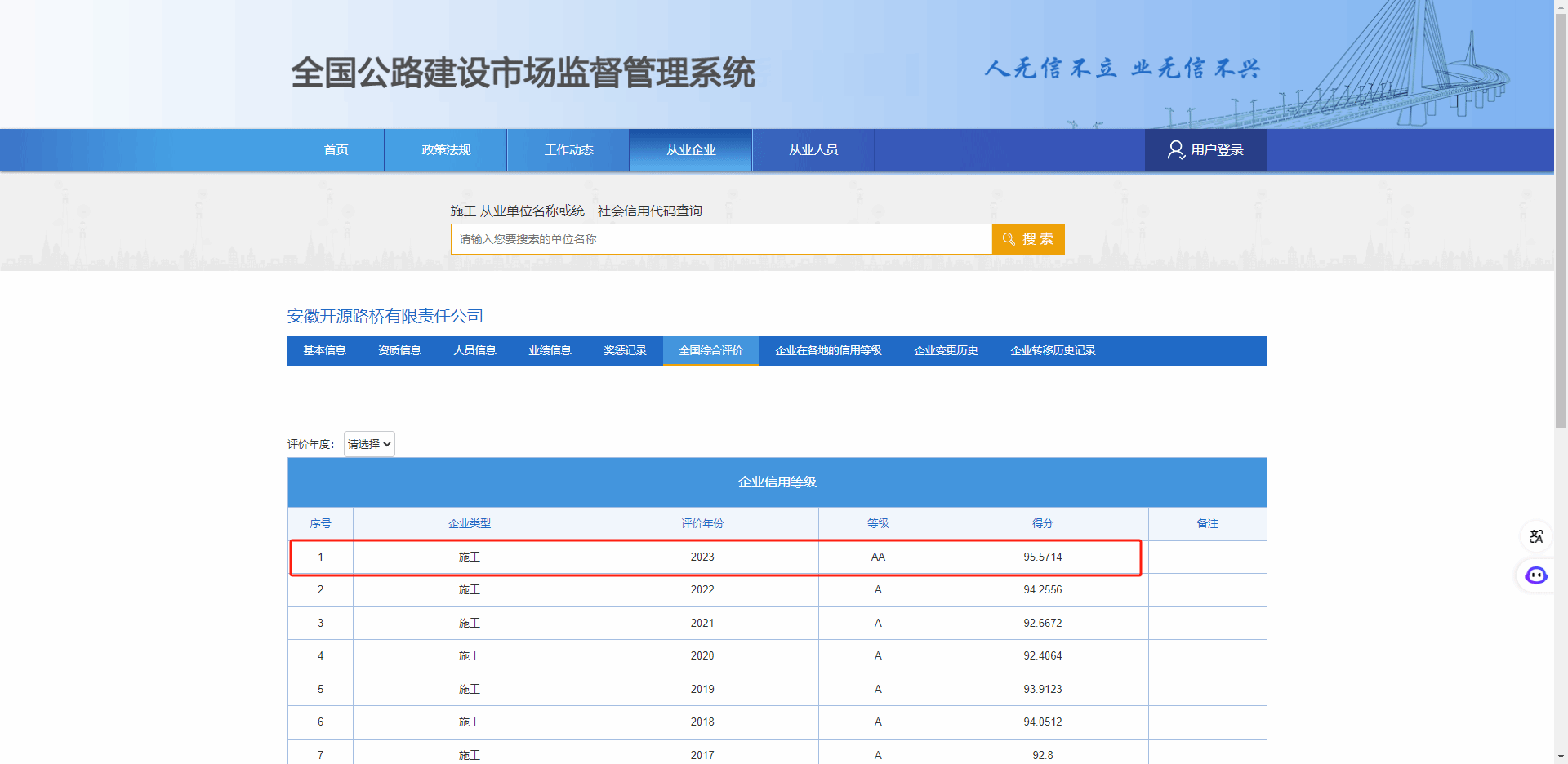Open the 人员信息 tab
Image resolution: width=1568 pixels, height=764 pixels.
(x=474, y=351)
